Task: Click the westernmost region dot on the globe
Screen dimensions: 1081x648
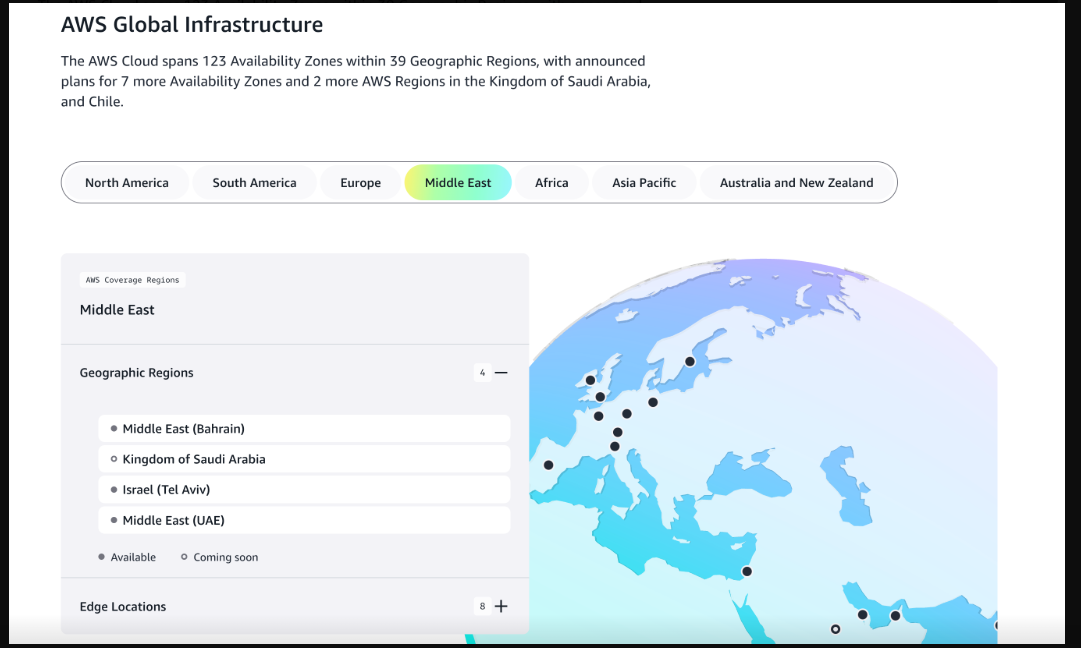Action: [x=548, y=464]
